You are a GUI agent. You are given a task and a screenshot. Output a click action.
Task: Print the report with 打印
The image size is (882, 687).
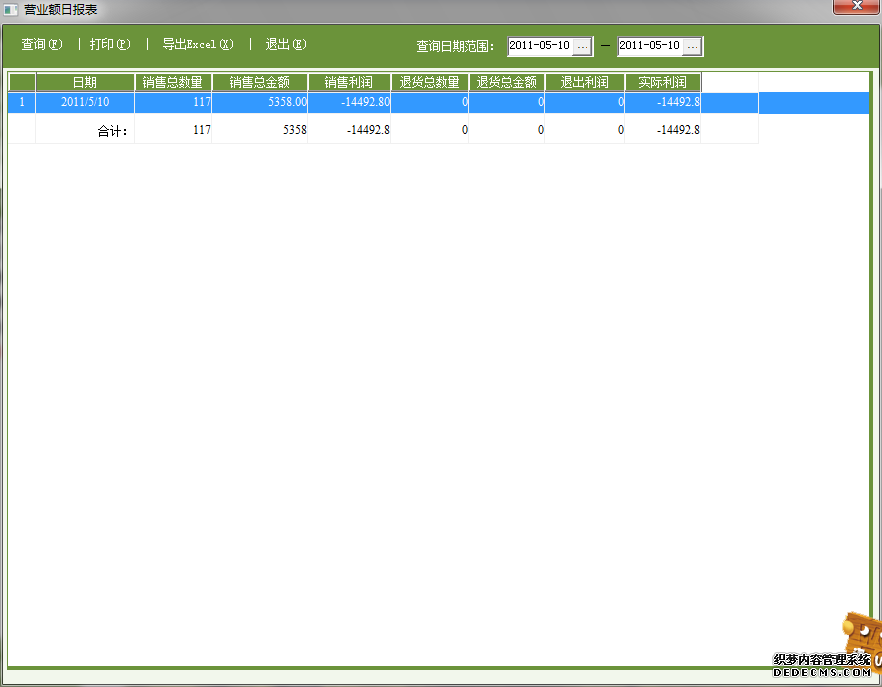coord(110,45)
